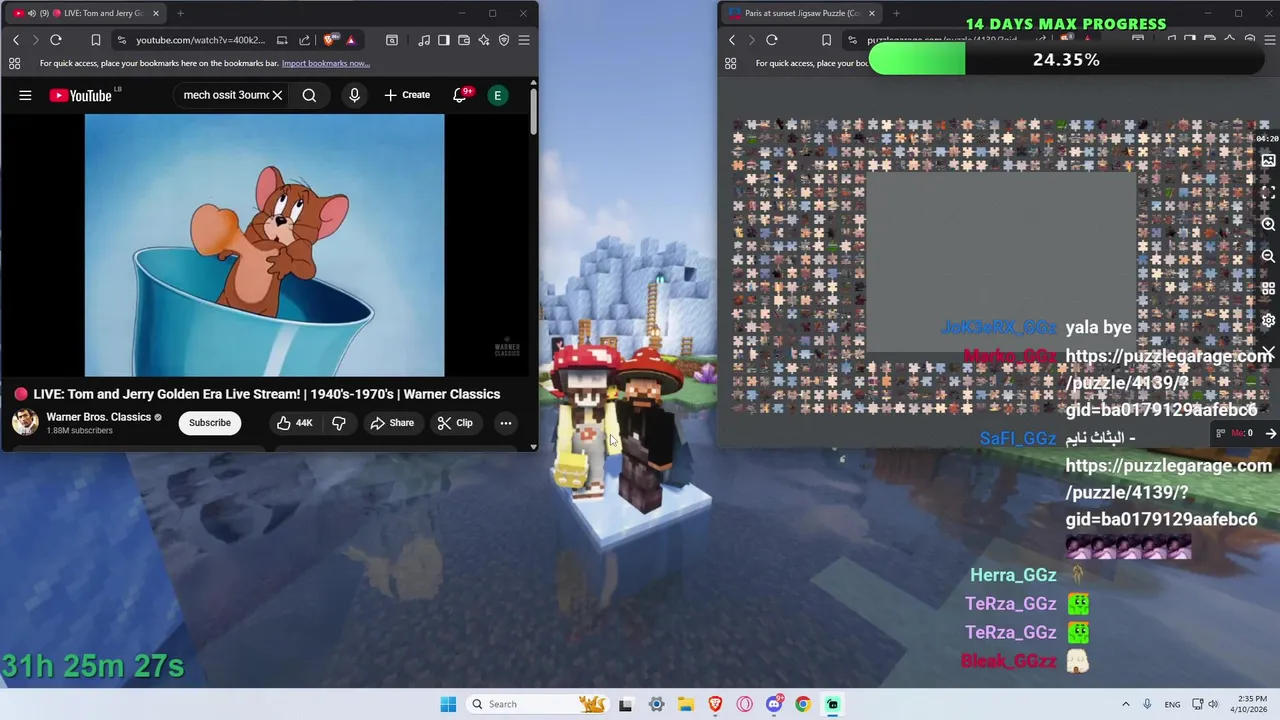Open Warner Bros. Classics channel avatar

25,422
